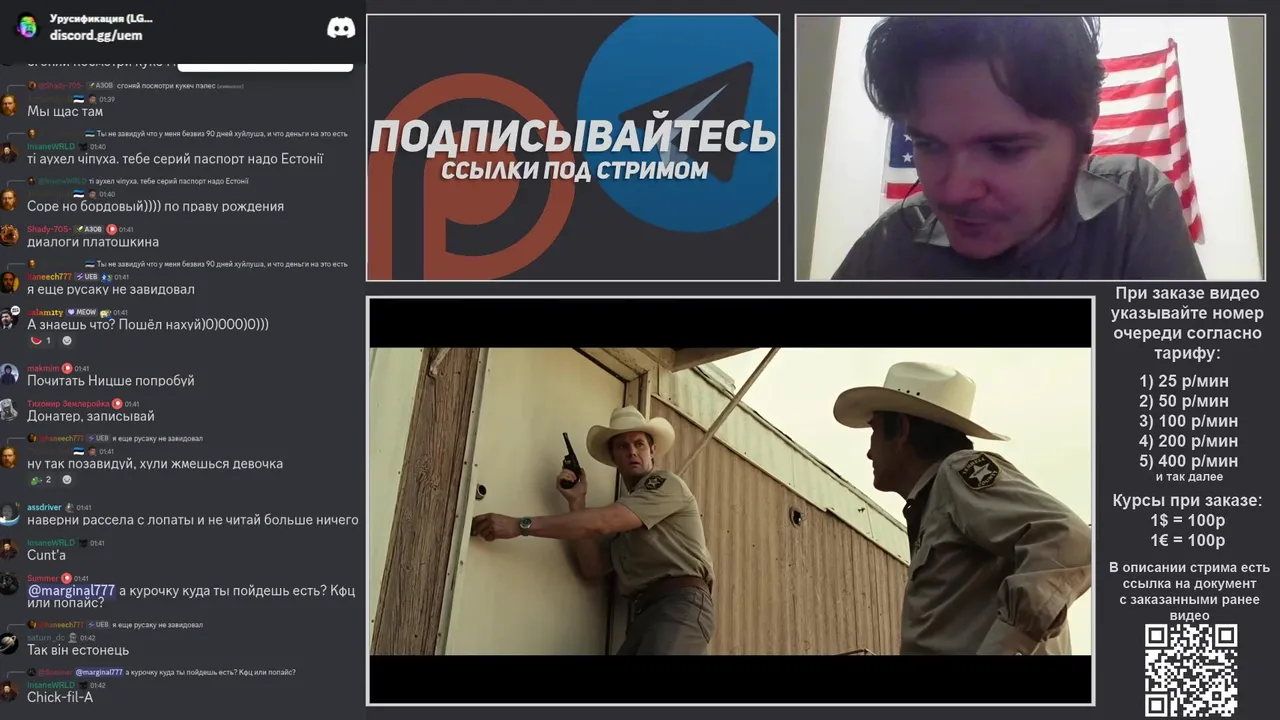Click the red badge after Тихомир Землеройка's name
The image size is (1280, 720).
[117, 404]
